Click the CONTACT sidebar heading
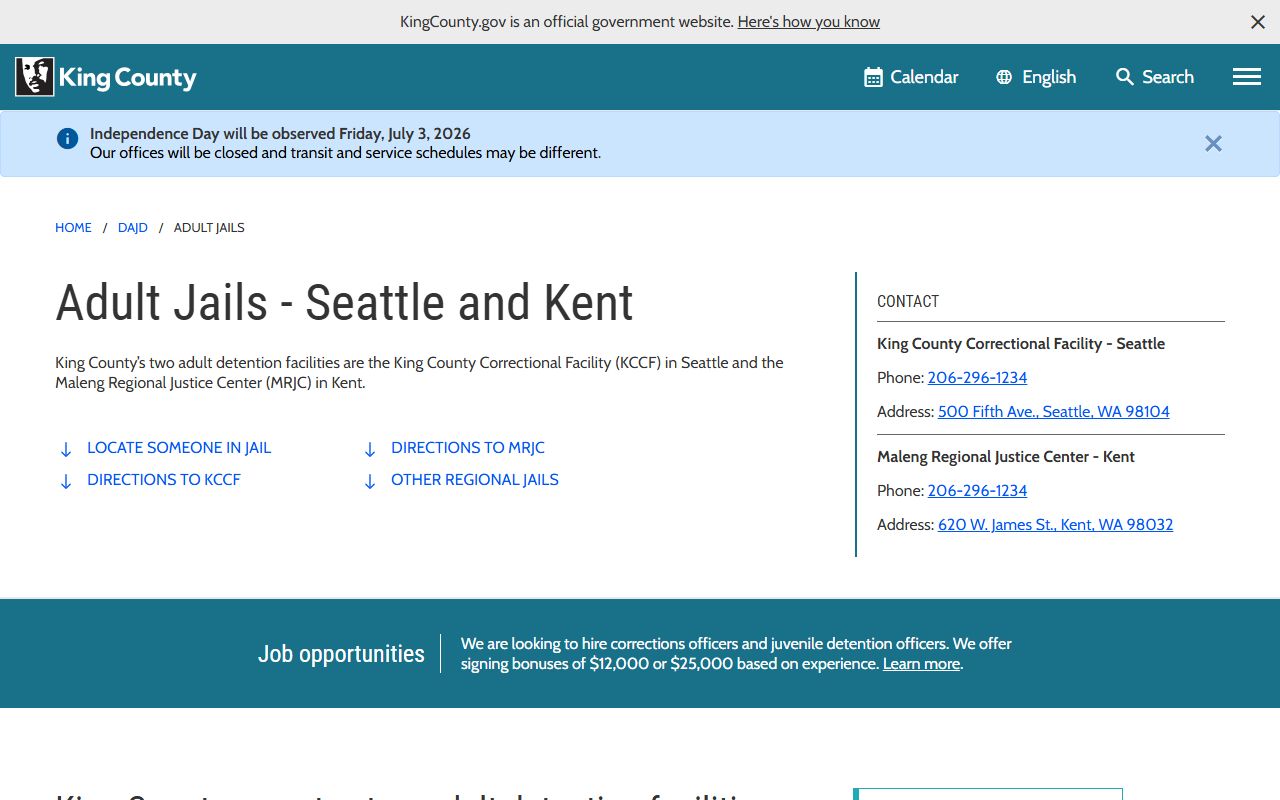1280x800 pixels. click(908, 302)
